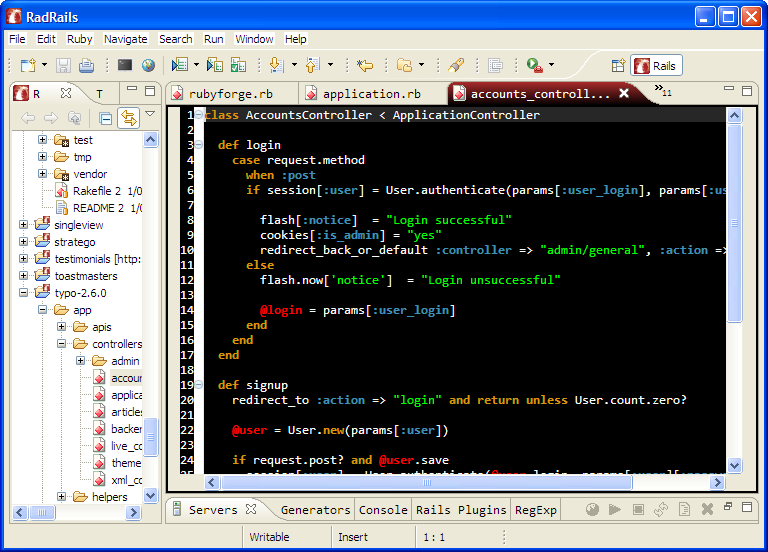768x552 pixels.
Task: Click the black console toolbar icon
Action: pos(125,66)
